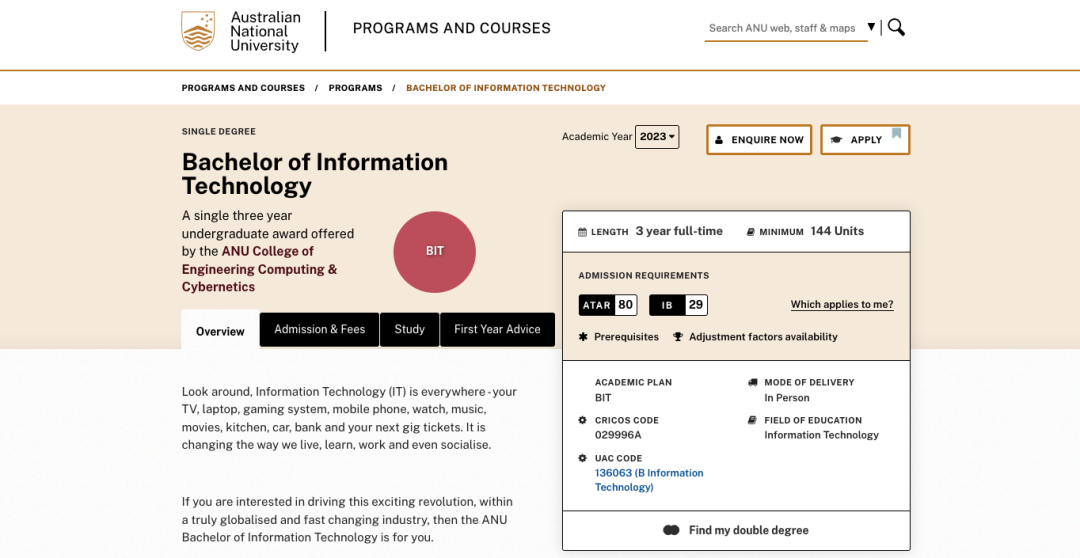Click the trophy icon beside Adjustment factors
Image resolution: width=1080 pixels, height=558 pixels.
[678, 337]
